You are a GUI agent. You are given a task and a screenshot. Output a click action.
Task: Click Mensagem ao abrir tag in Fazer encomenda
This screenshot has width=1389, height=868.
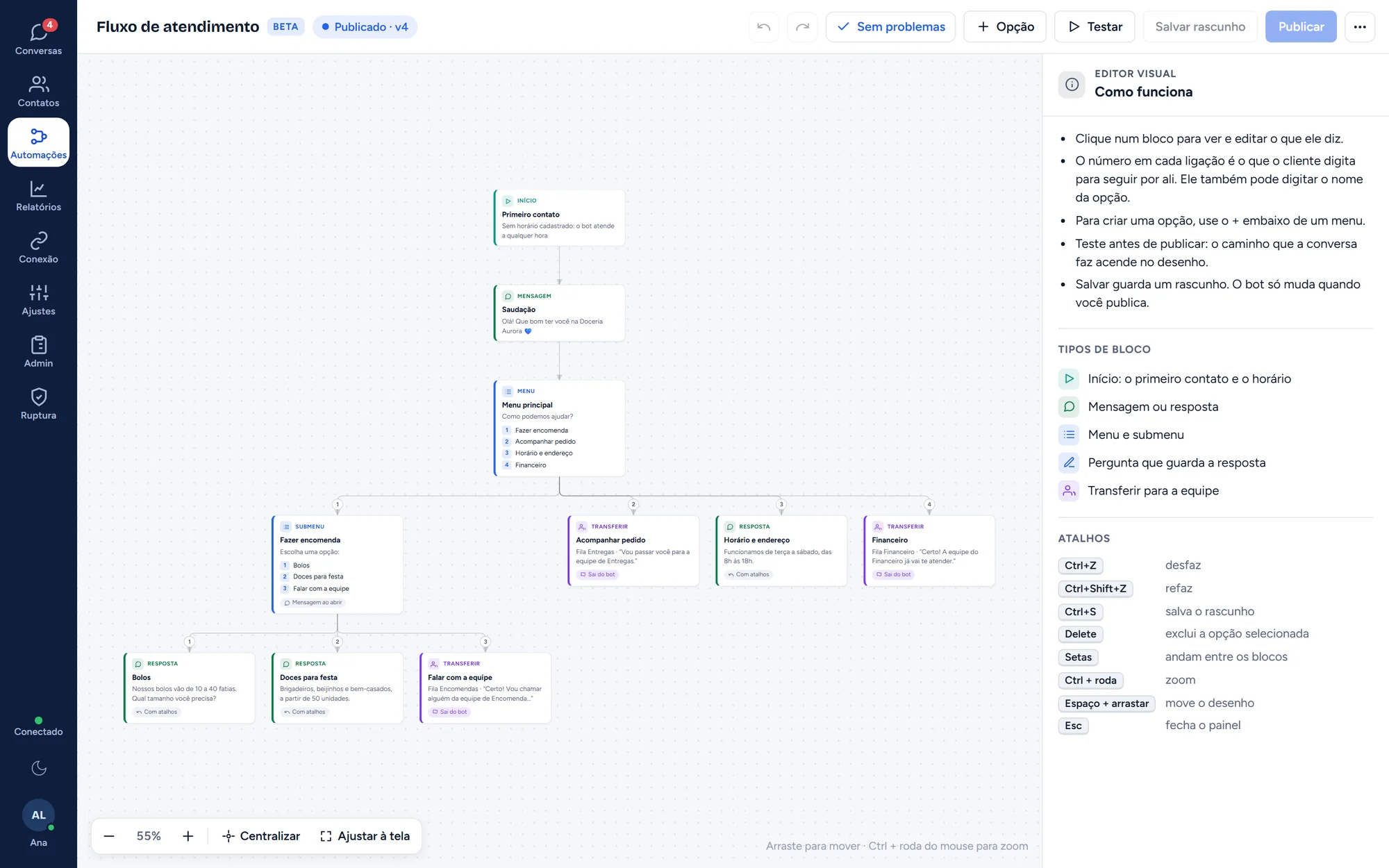coord(313,602)
